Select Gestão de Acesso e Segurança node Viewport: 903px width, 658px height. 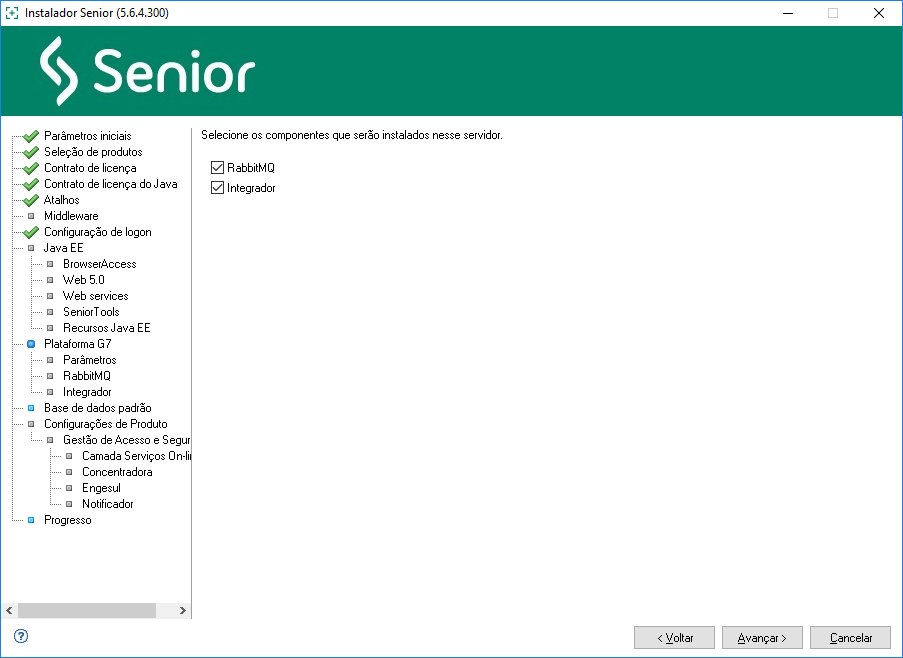pyautogui.click(x=127, y=440)
